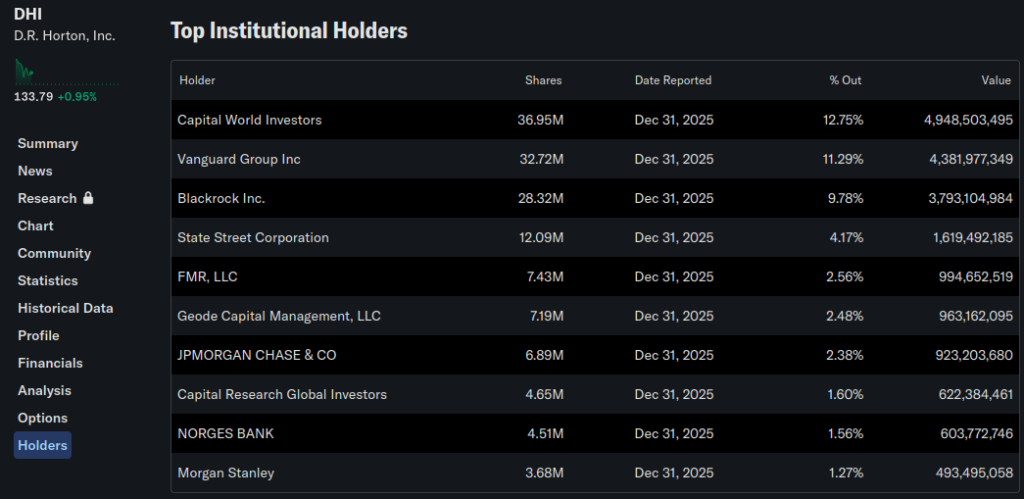Click the Shares column header

click(x=543, y=80)
